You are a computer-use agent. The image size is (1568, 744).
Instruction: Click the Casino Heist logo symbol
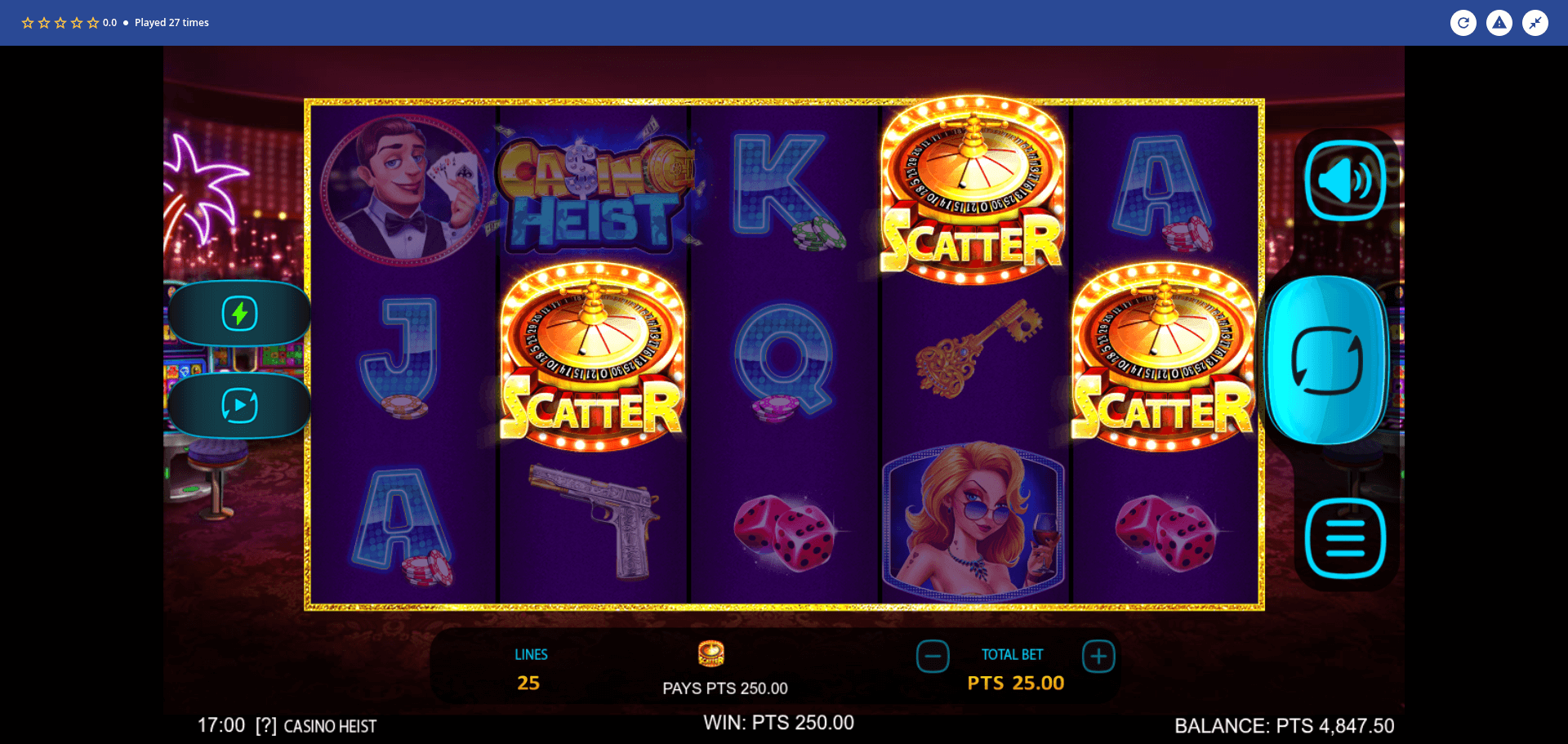(x=594, y=193)
